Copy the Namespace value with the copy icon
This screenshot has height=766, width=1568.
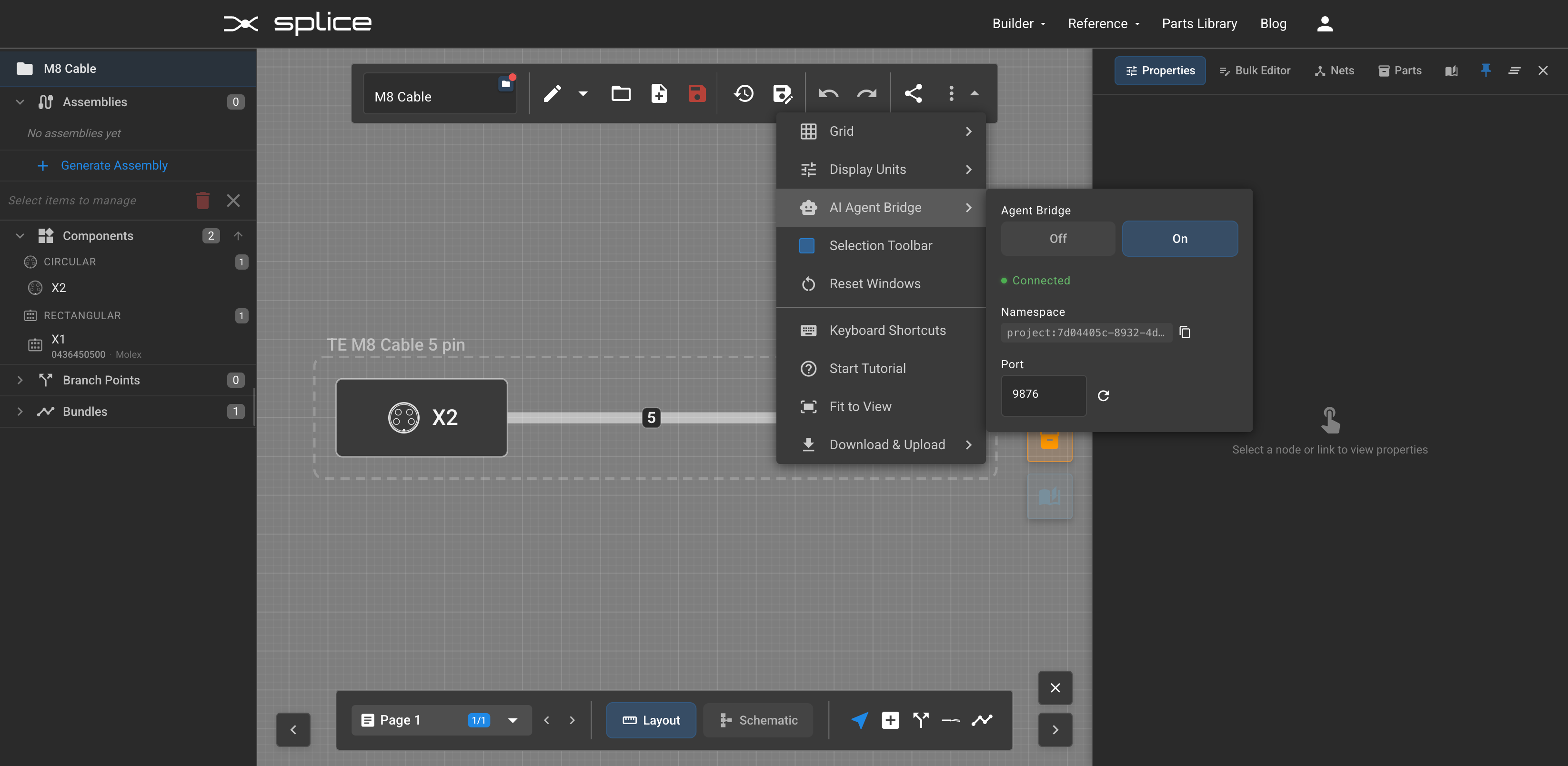coord(1185,333)
